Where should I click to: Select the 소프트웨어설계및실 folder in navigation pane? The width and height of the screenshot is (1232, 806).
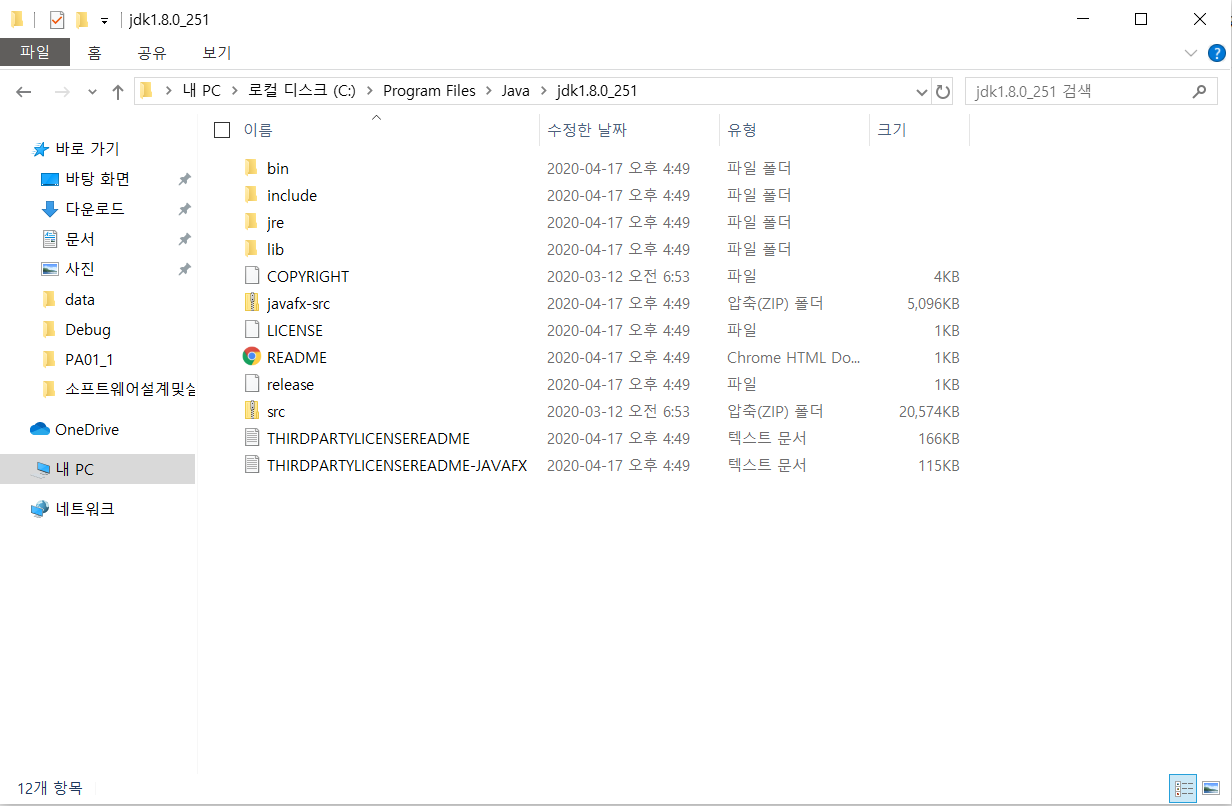[130, 389]
